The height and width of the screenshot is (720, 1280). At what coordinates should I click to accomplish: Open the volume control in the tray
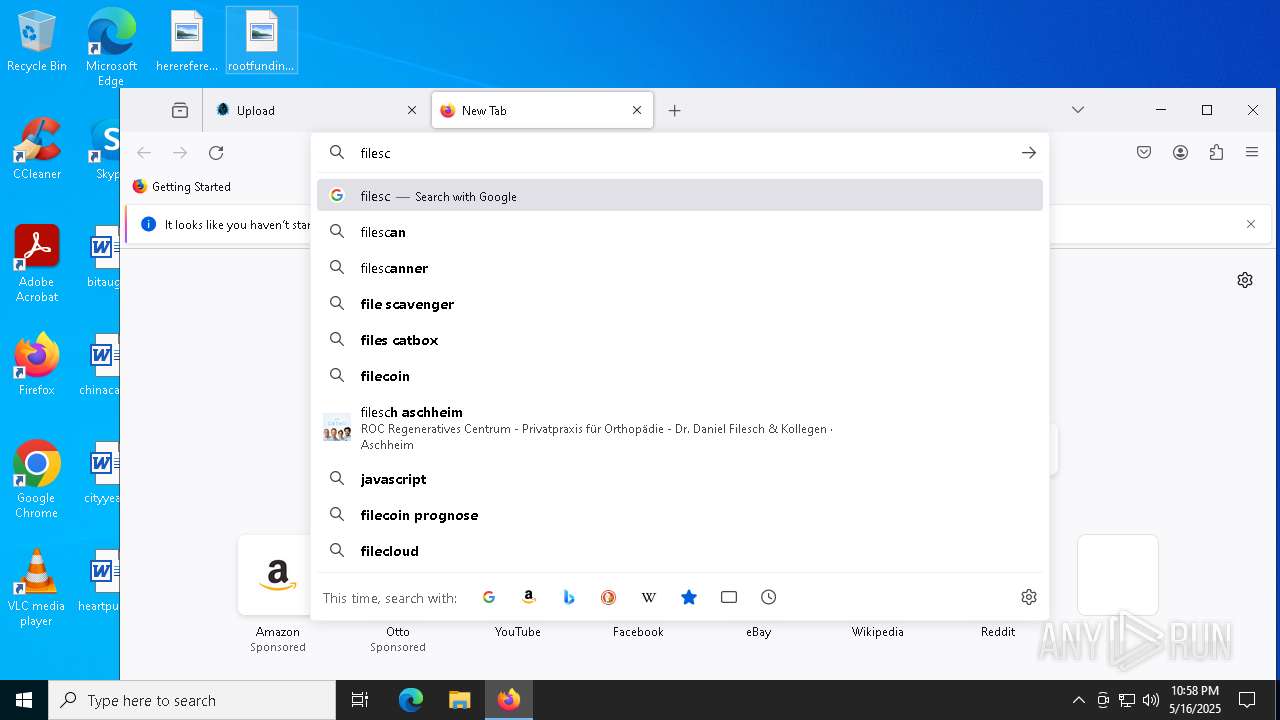pyautogui.click(x=1150, y=700)
